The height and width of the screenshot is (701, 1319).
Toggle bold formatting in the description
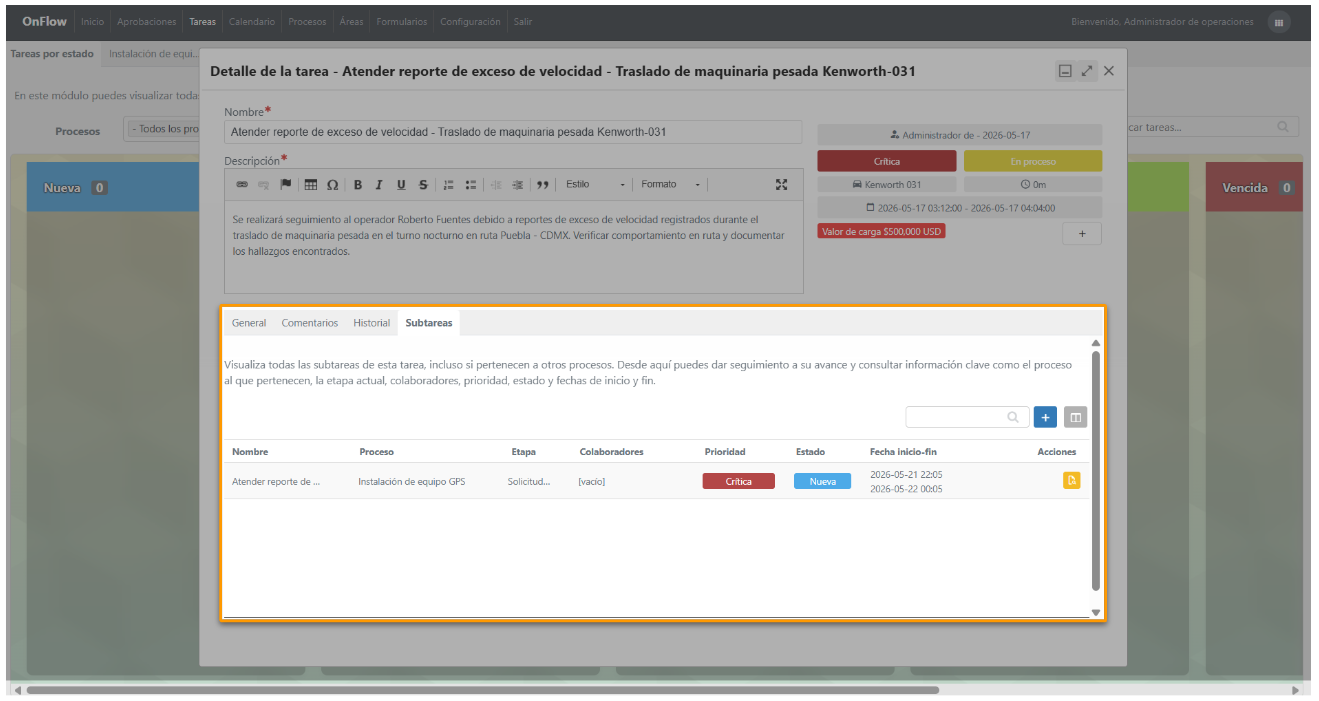click(x=358, y=185)
